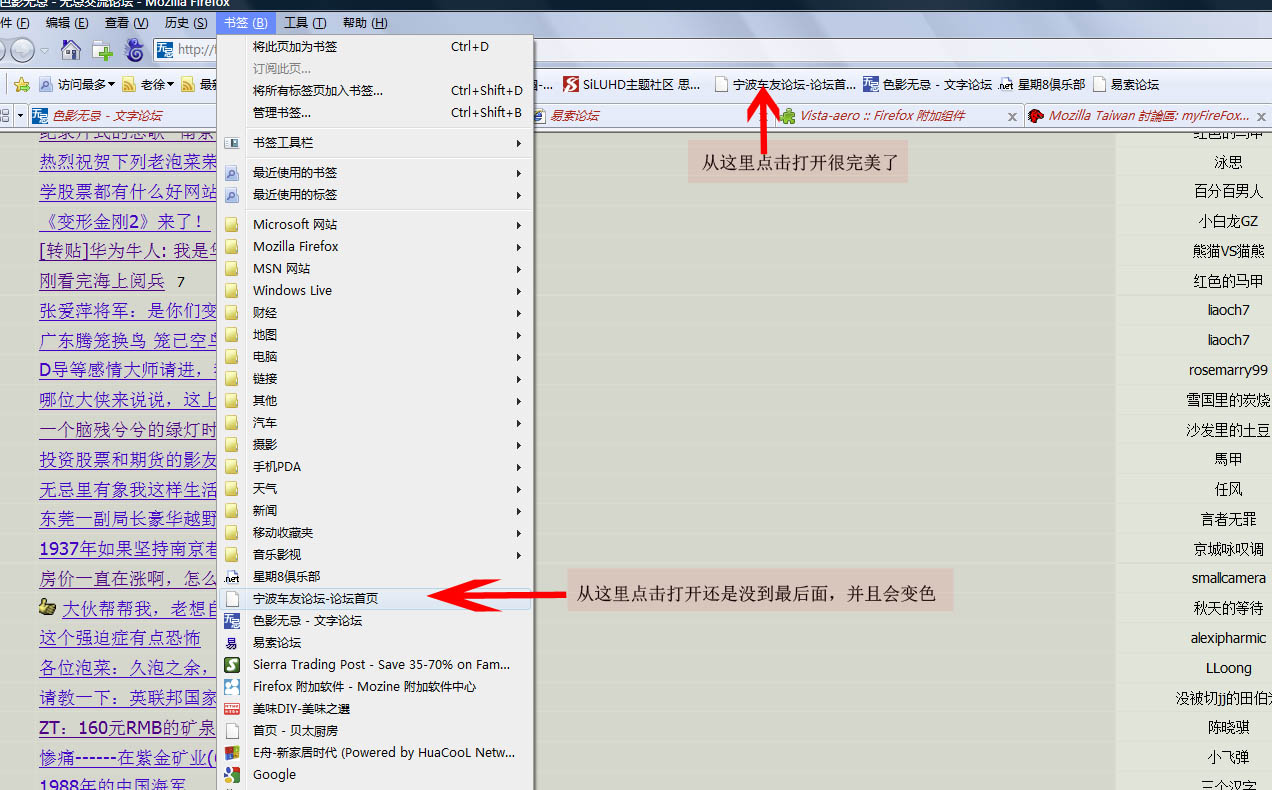This screenshot has height=790, width=1272.
Task: Open the 帮助 (H) menu
Action: [365, 22]
